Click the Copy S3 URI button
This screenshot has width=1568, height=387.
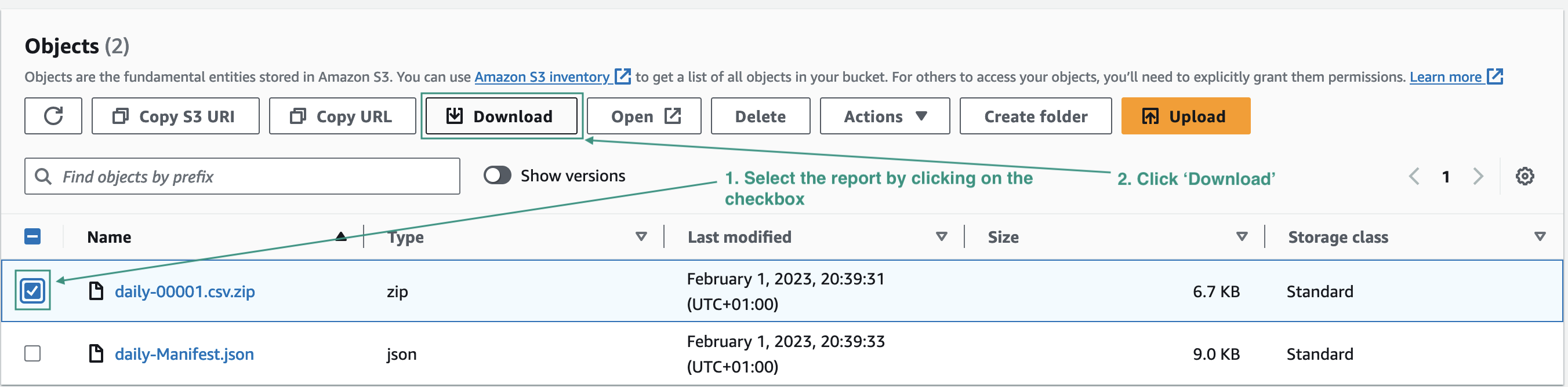[x=175, y=116]
